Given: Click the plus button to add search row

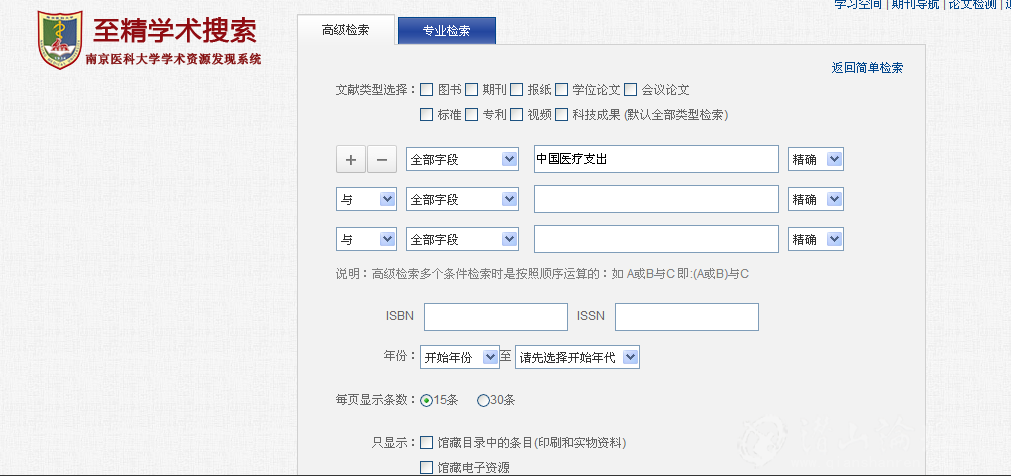Looking at the screenshot, I should click(x=350, y=159).
